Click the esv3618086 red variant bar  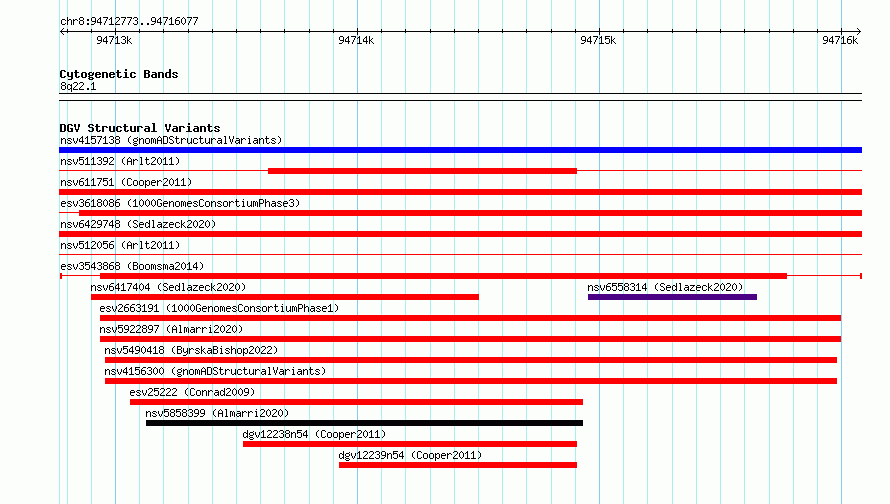tap(471, 213)
